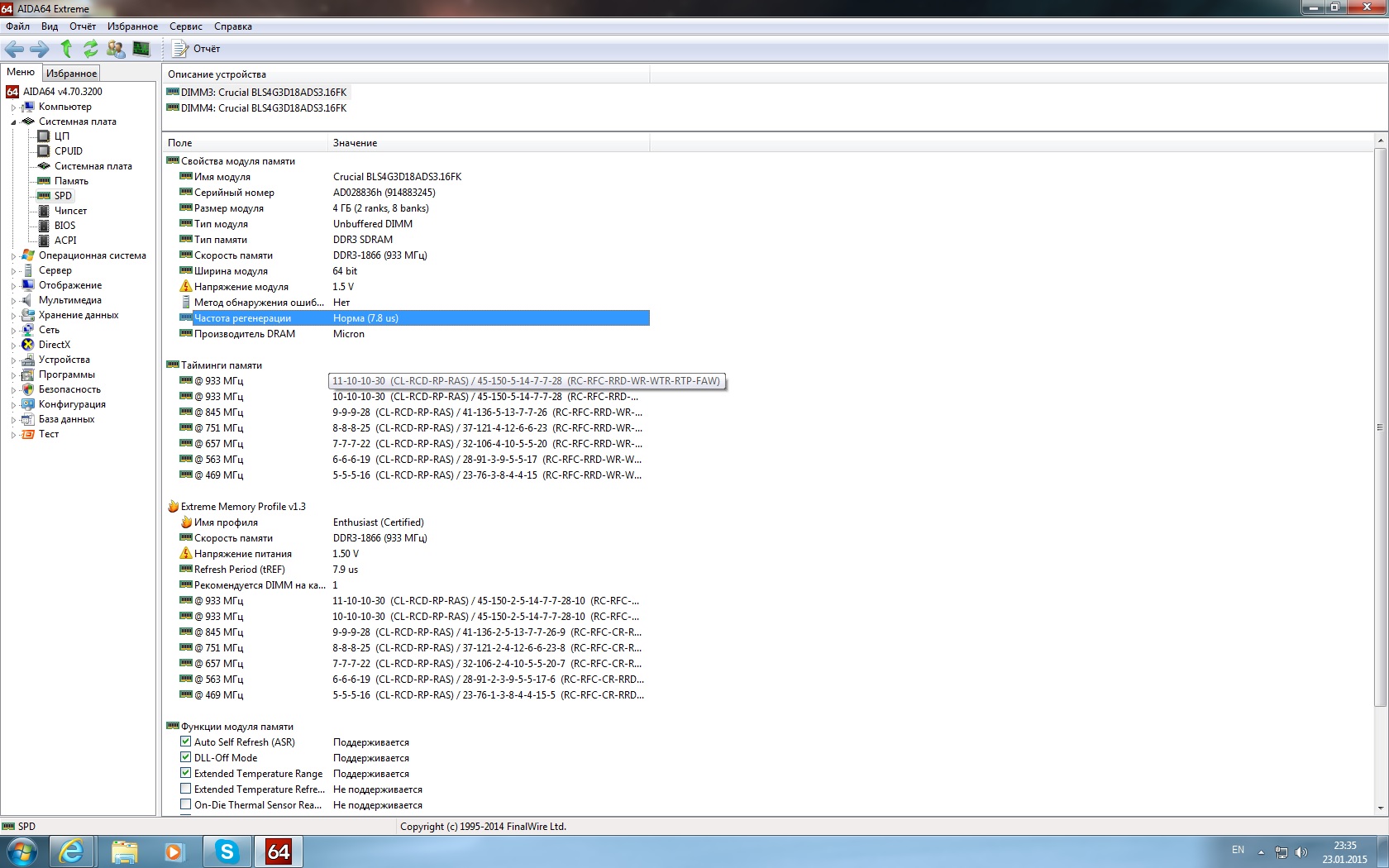
Task: Open the BIOS page in the tree
Action: coord(64,226)
